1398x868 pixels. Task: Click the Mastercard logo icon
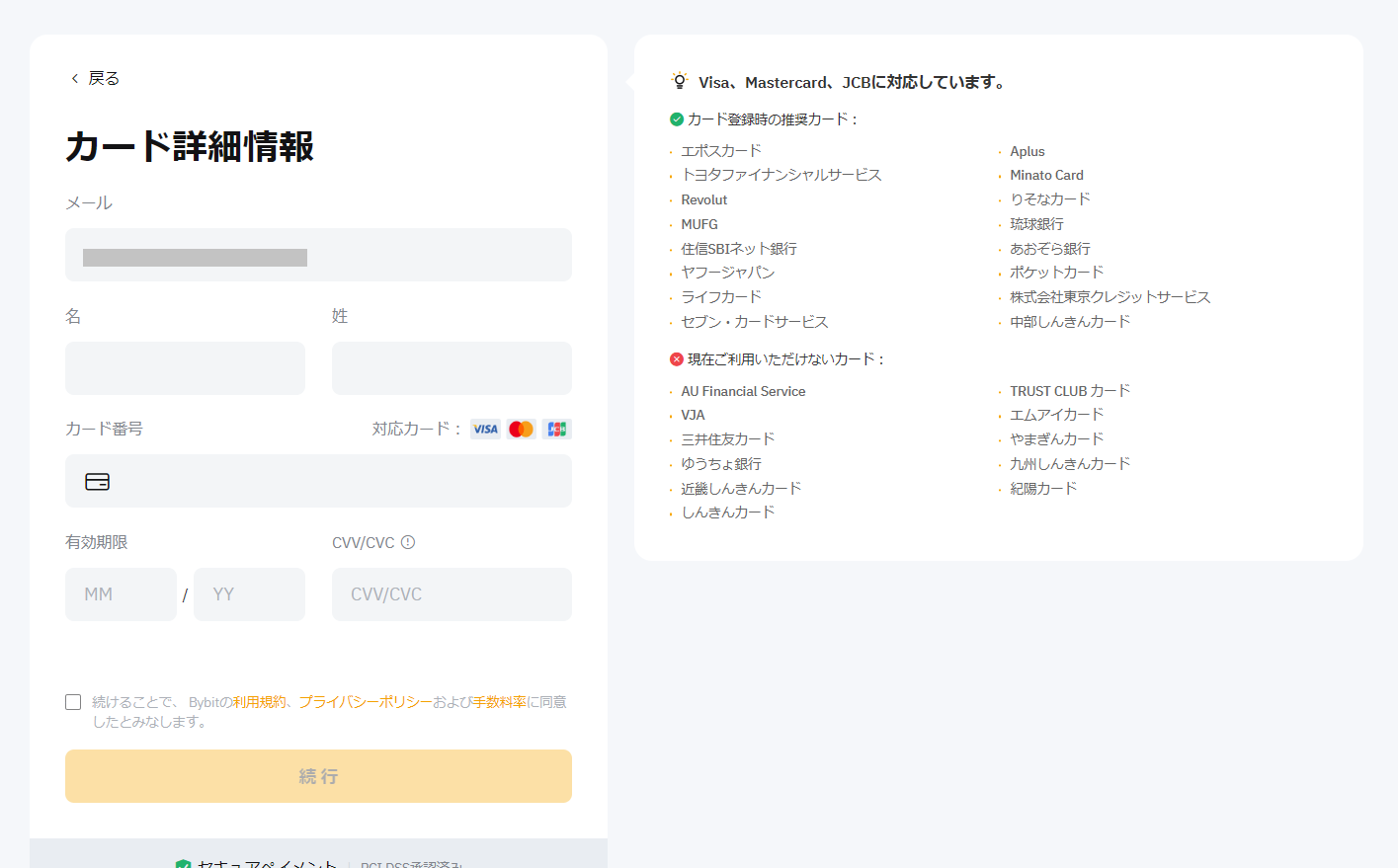click(x=521, y=429)
